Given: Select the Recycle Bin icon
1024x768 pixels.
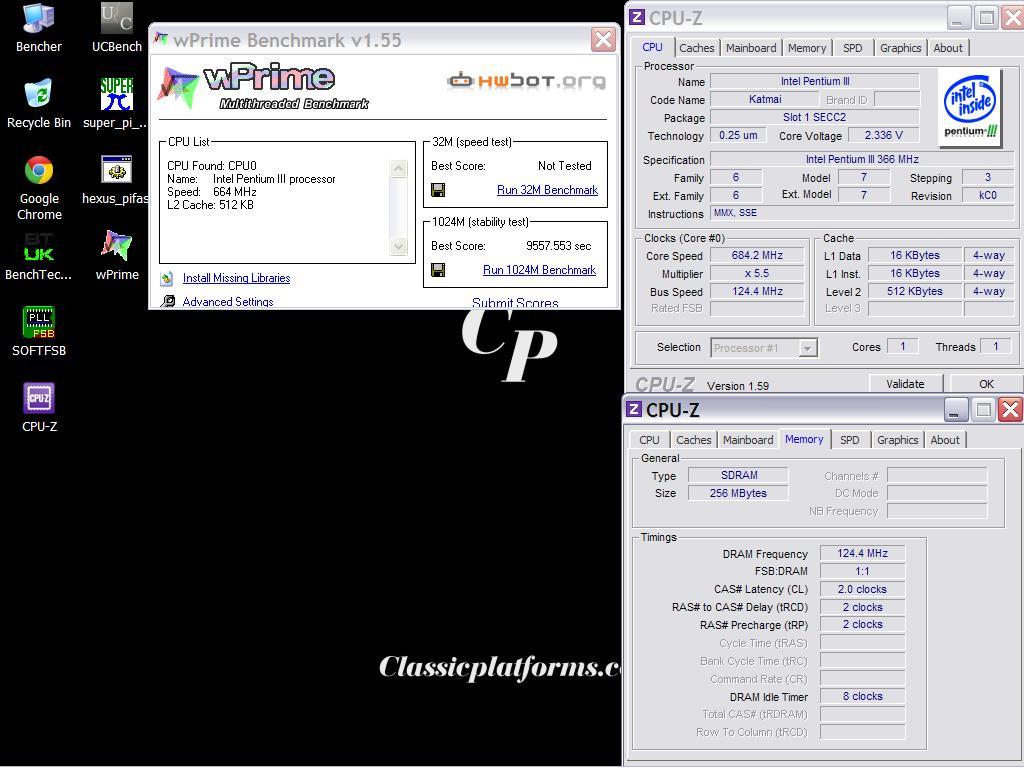Looking at the screenshot, I should 38,104.
